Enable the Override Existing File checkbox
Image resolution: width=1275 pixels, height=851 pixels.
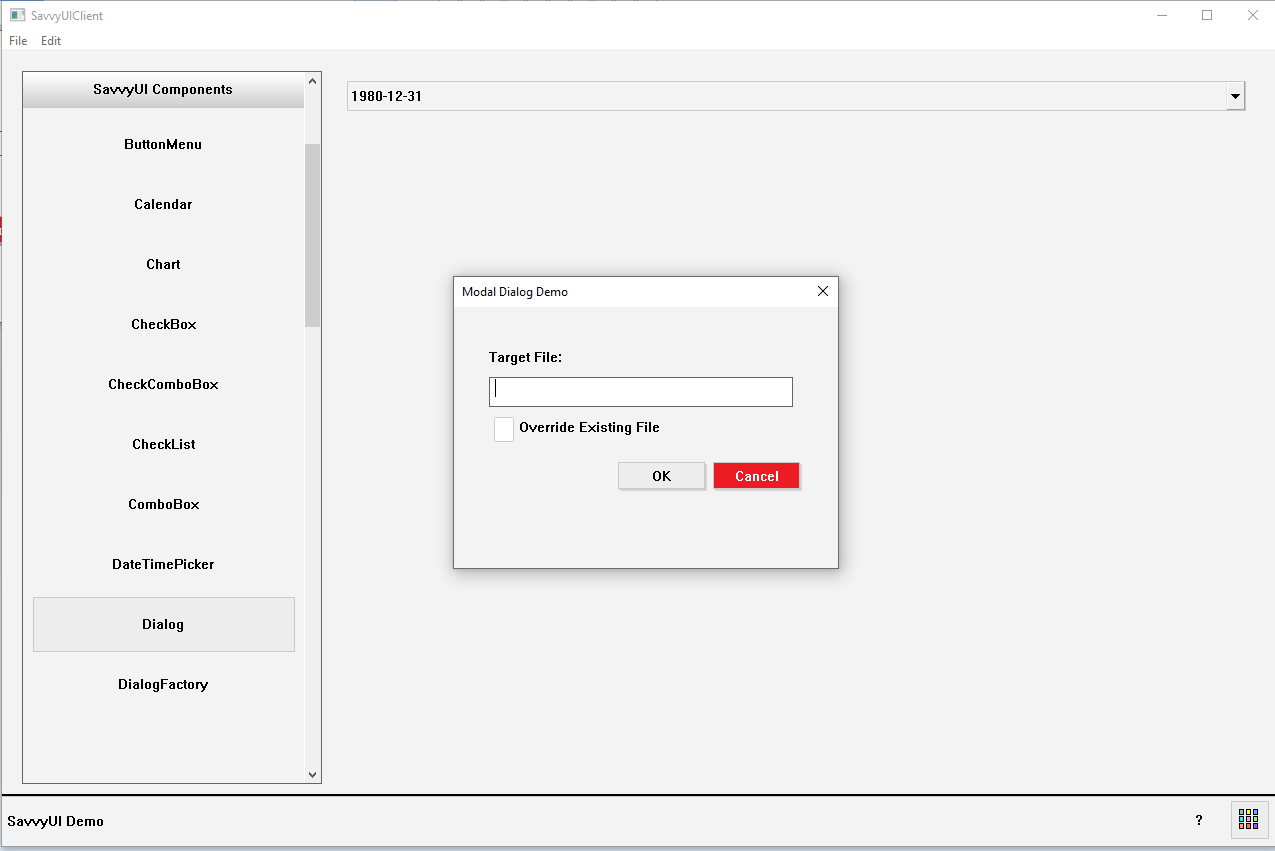(x=504, y=428)
